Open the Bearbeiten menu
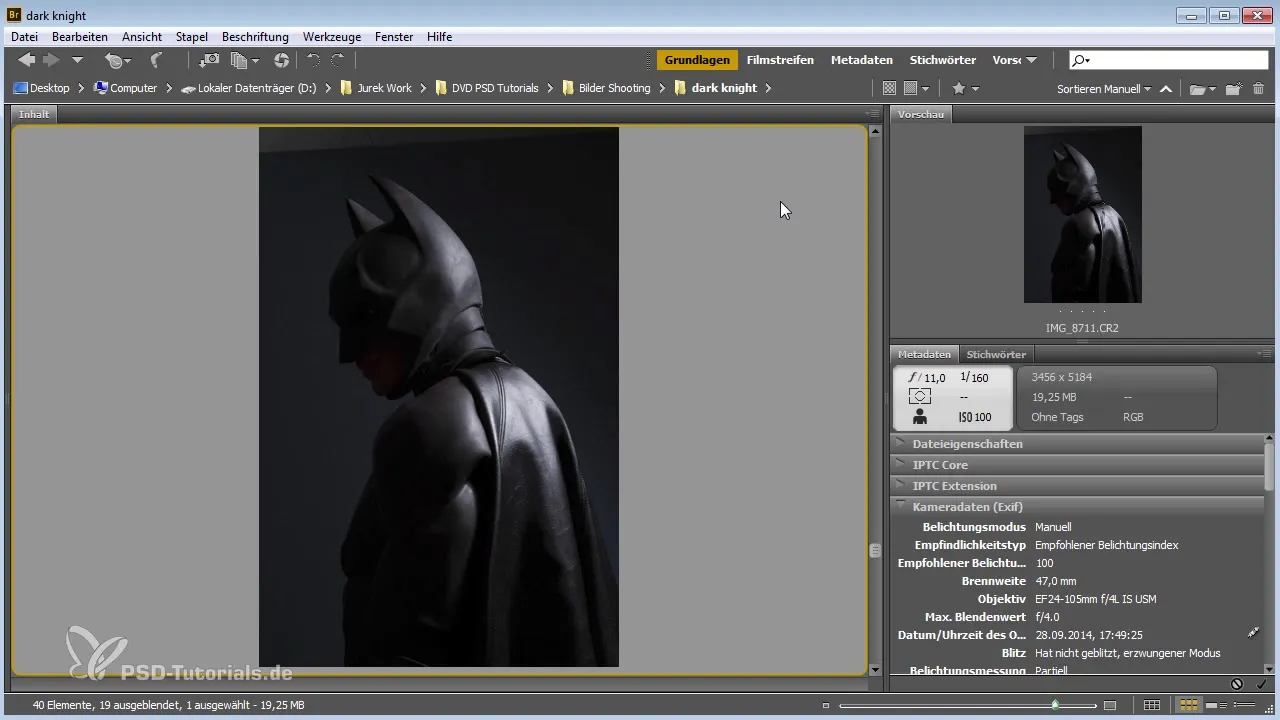Image resolution: width=1280 pixels, height=720 pixels. [x=80, y=37]
